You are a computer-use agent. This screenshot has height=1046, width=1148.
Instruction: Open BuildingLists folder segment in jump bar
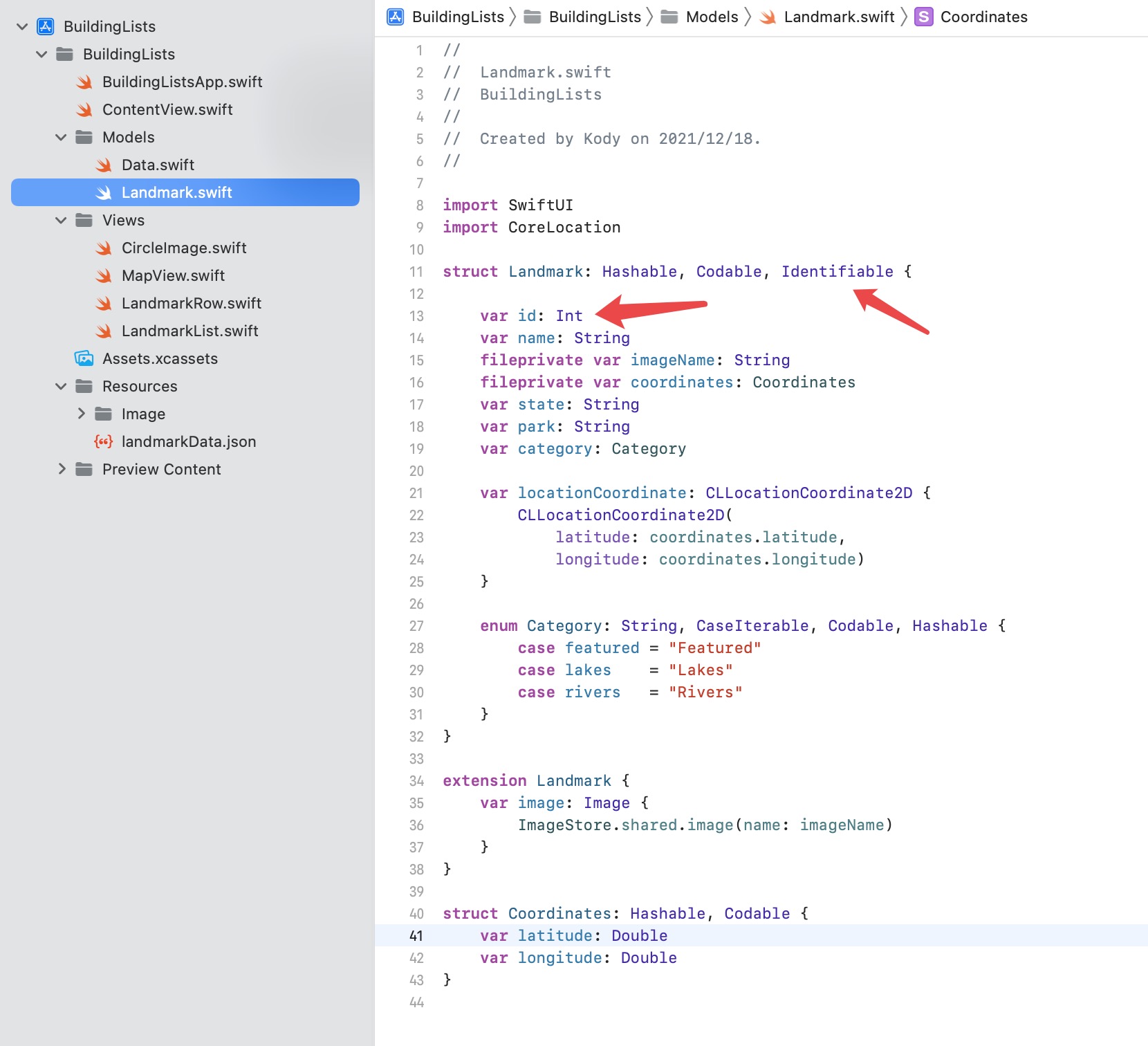tap(595, 17)
